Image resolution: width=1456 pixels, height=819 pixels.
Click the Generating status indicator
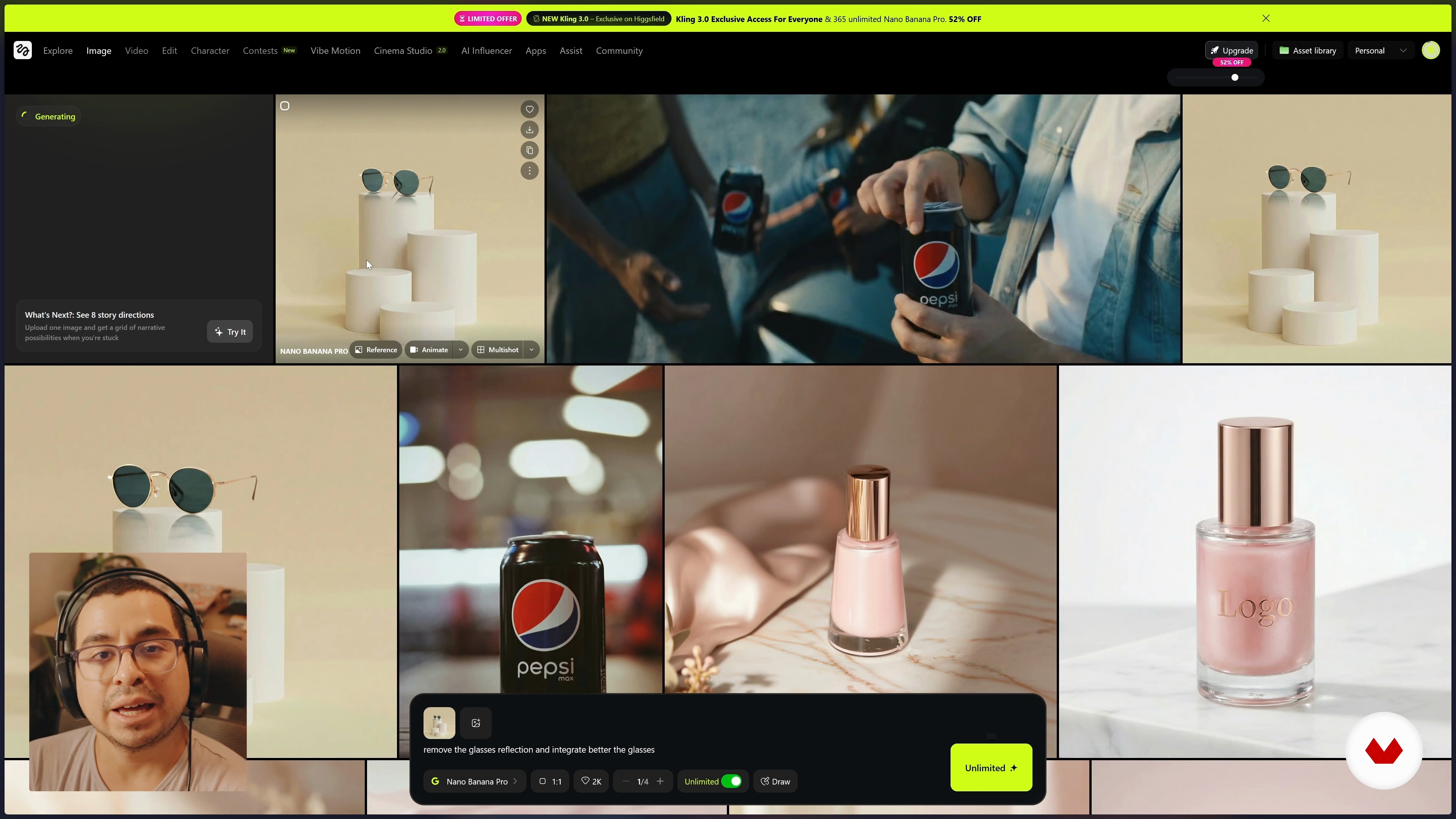coord(49,116)
